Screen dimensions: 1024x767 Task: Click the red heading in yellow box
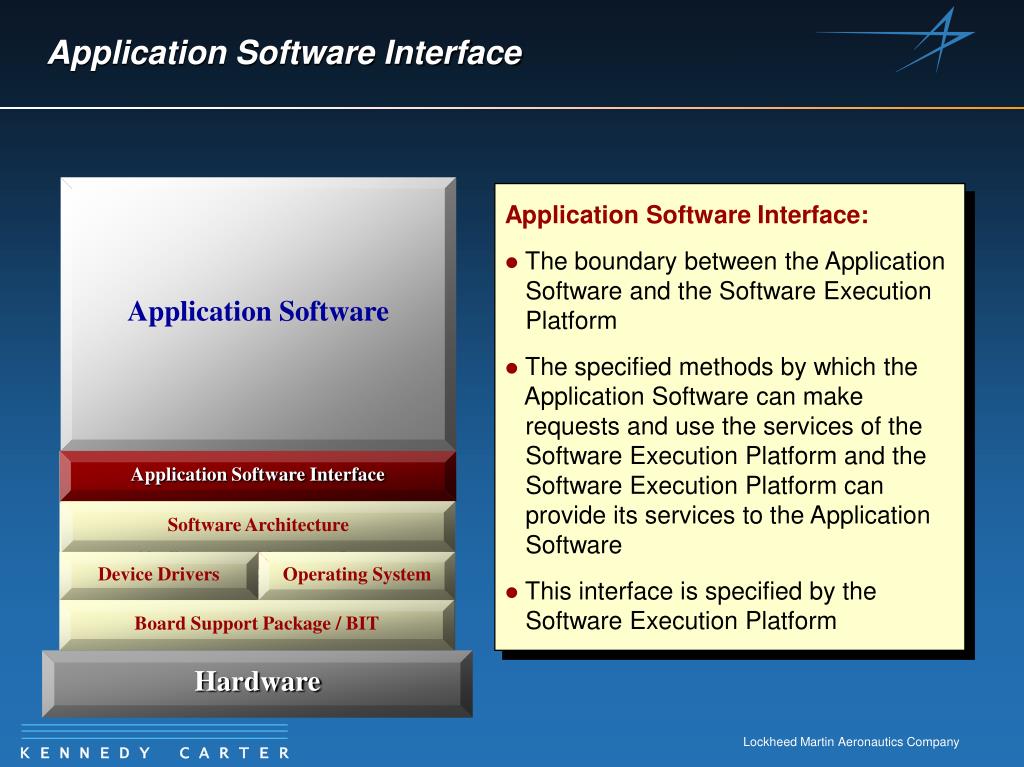coord(687,215)
